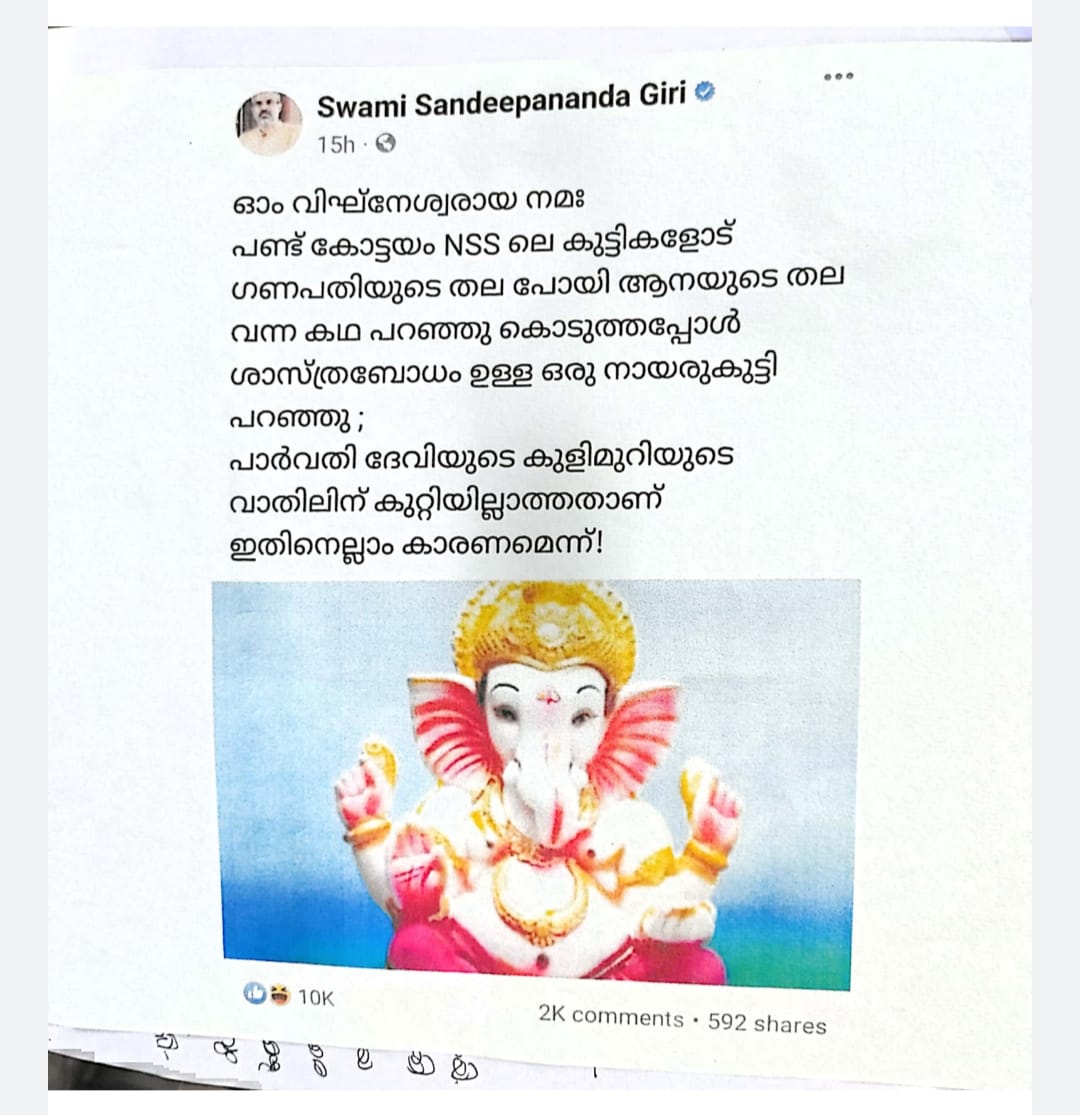The height and width of the screenshot is (1115, 1080).
Task: Click the line starting പാർവതി ദേവിയുടെ
Action: [481, 459]
